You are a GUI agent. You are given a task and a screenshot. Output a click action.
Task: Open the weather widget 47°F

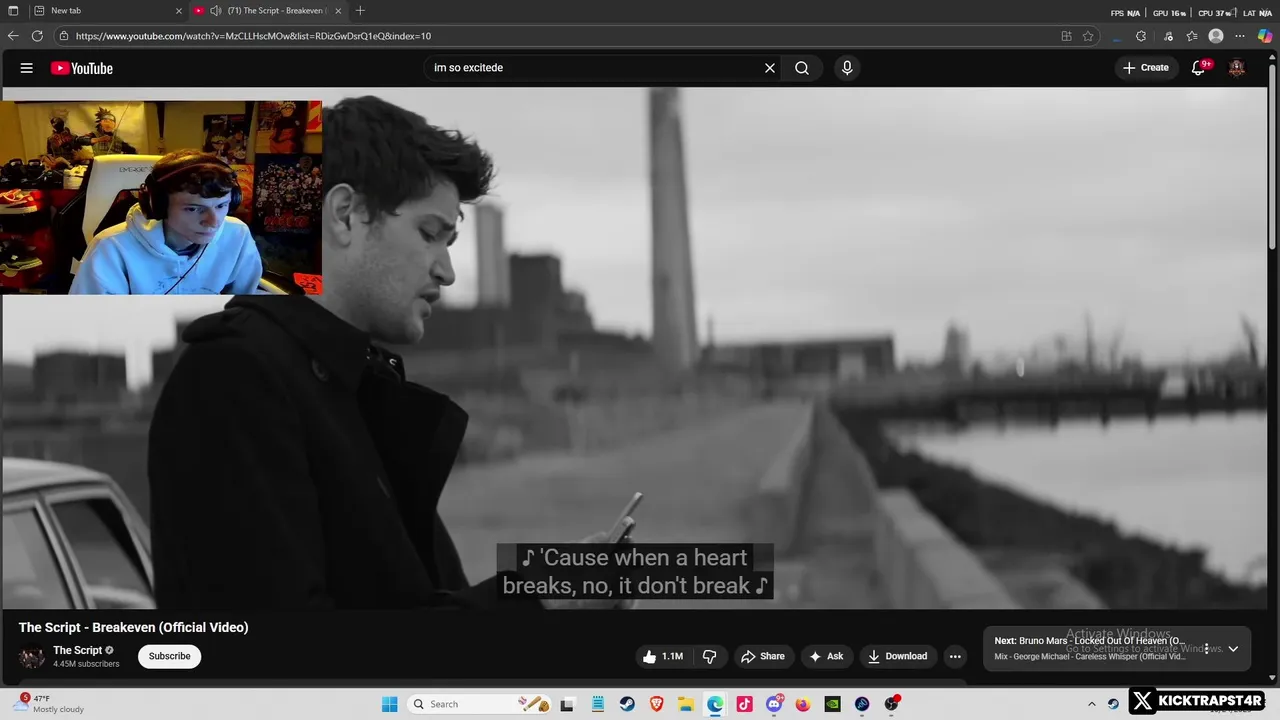(x=50, y=704)
